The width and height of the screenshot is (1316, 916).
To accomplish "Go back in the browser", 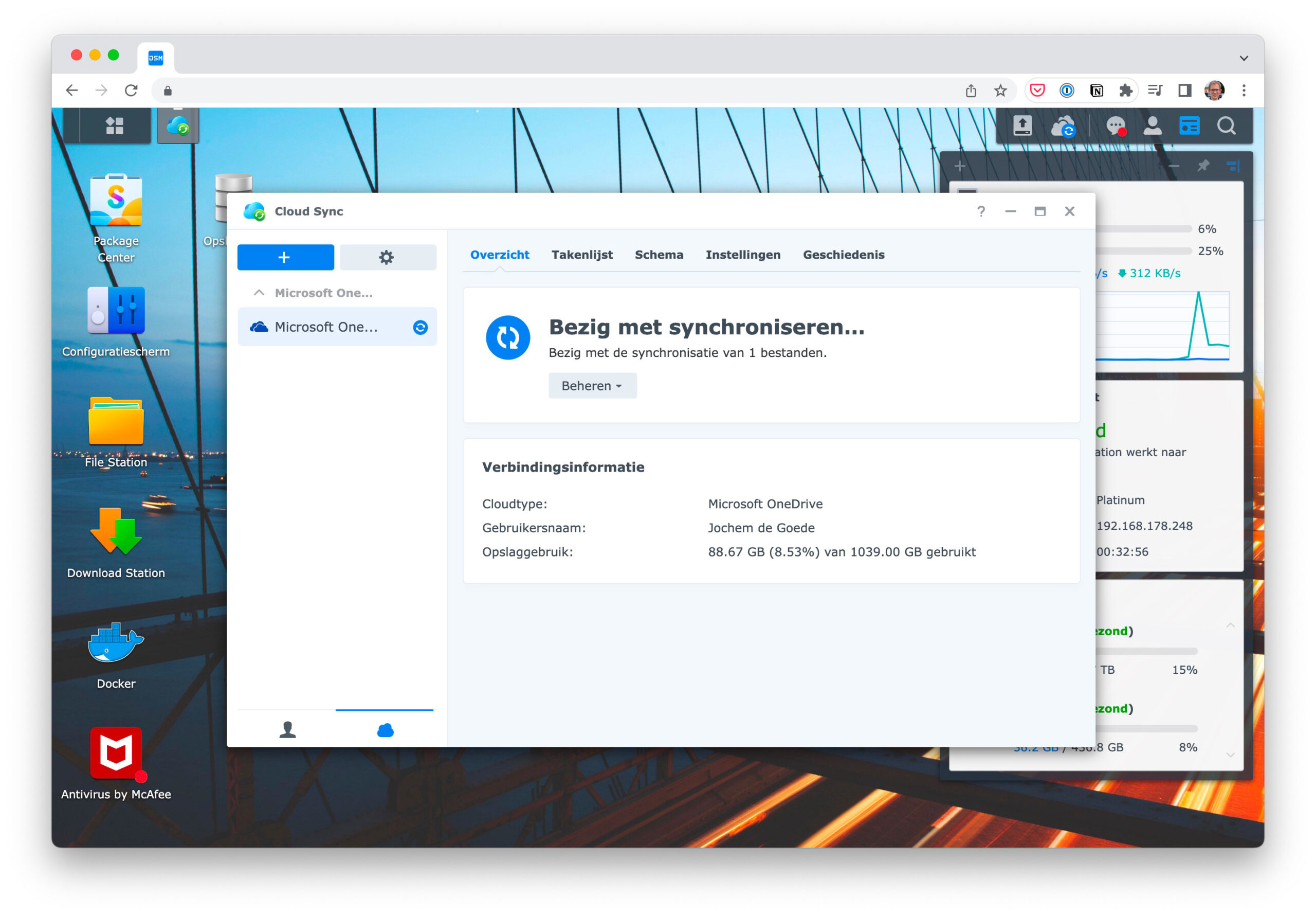I will coord(71,91).
